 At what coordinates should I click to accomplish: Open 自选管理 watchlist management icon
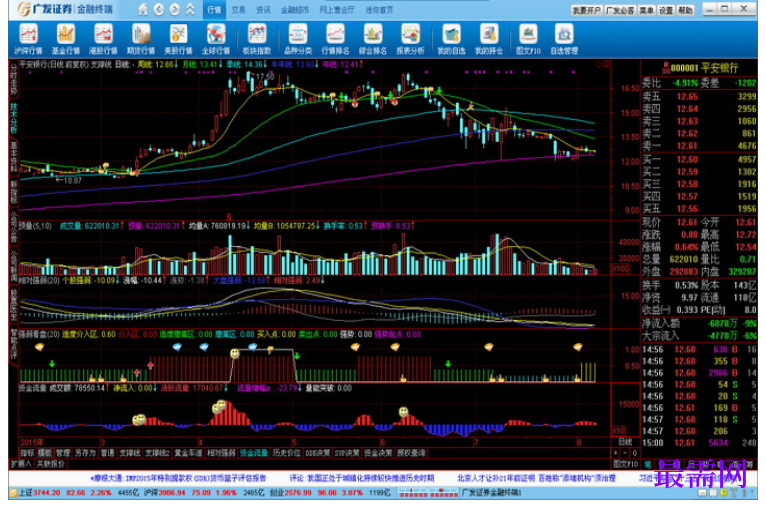pos(564,39)
